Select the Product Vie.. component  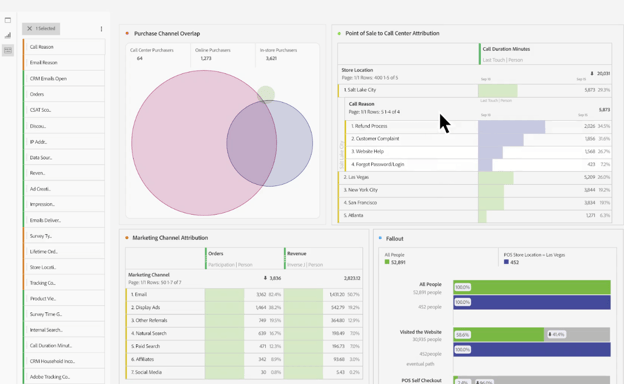(64, 298)
